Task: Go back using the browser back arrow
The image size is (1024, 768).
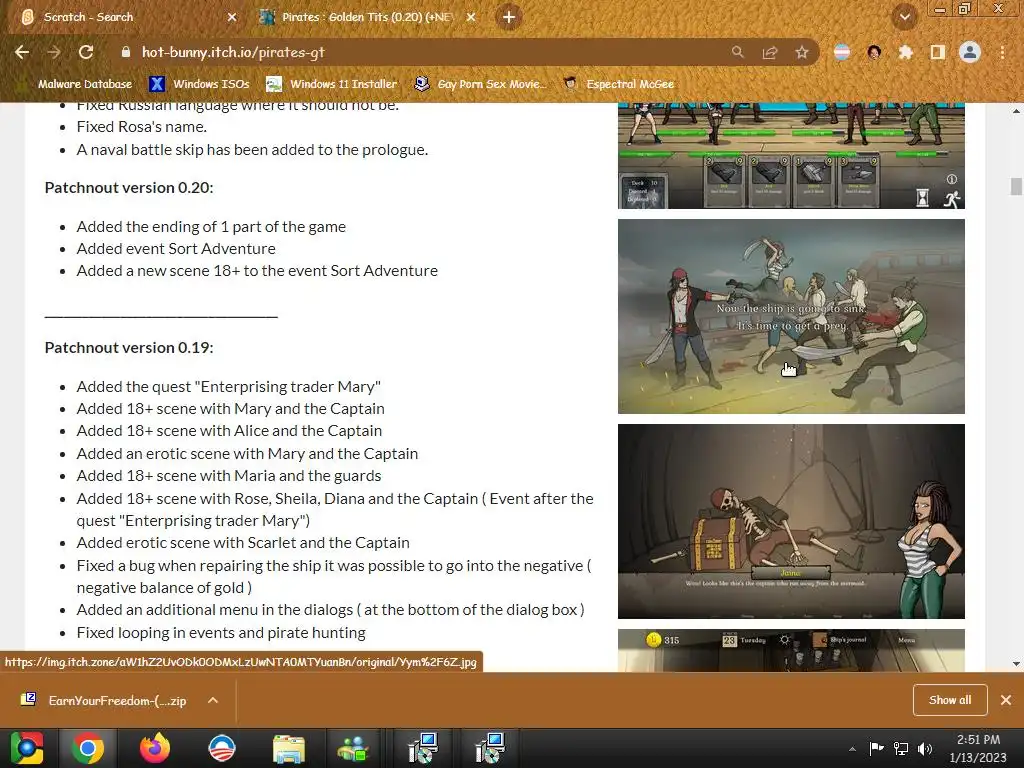Action: pos(22,52)
